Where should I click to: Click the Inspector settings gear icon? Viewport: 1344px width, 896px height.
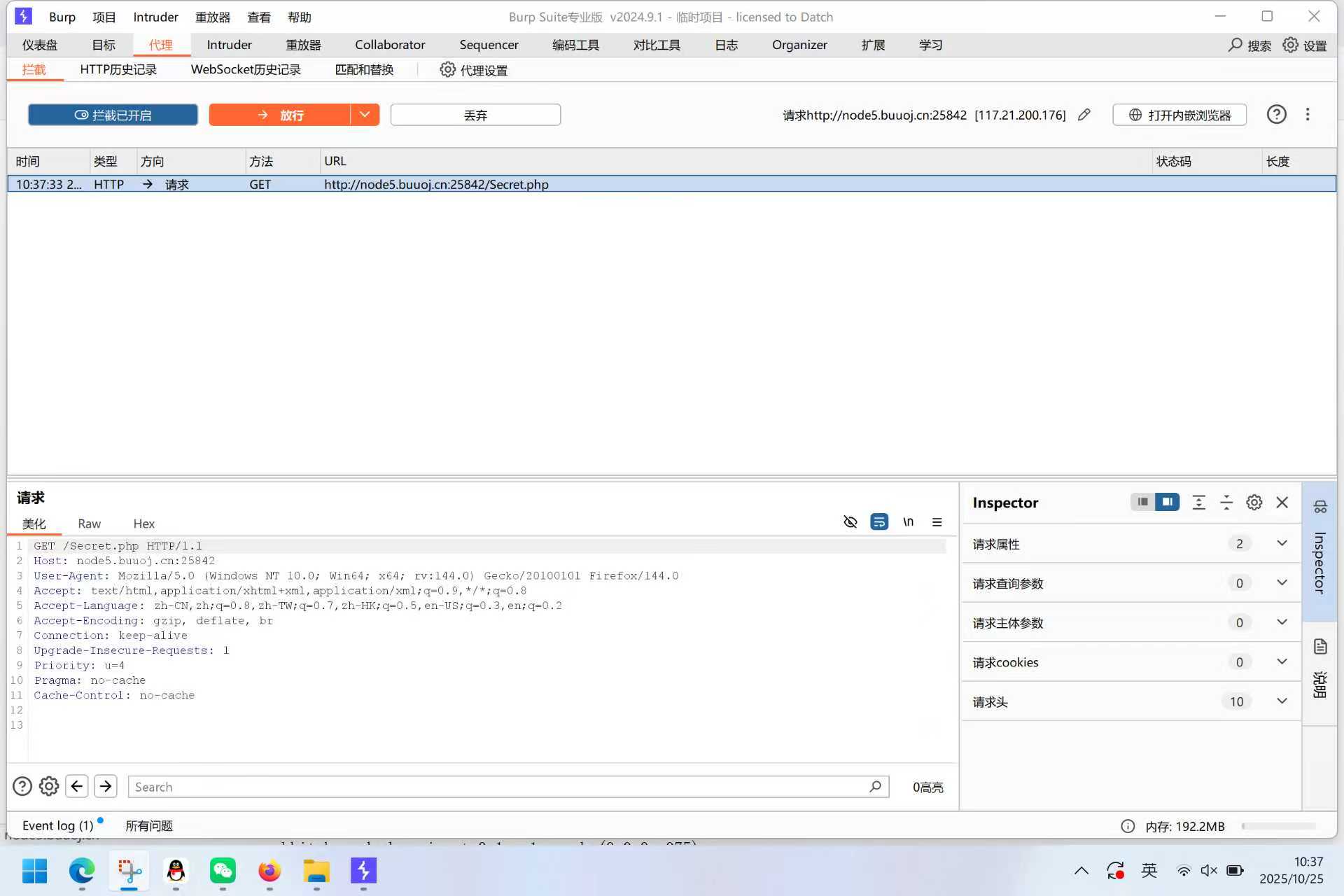click(x=1254, y=503)
